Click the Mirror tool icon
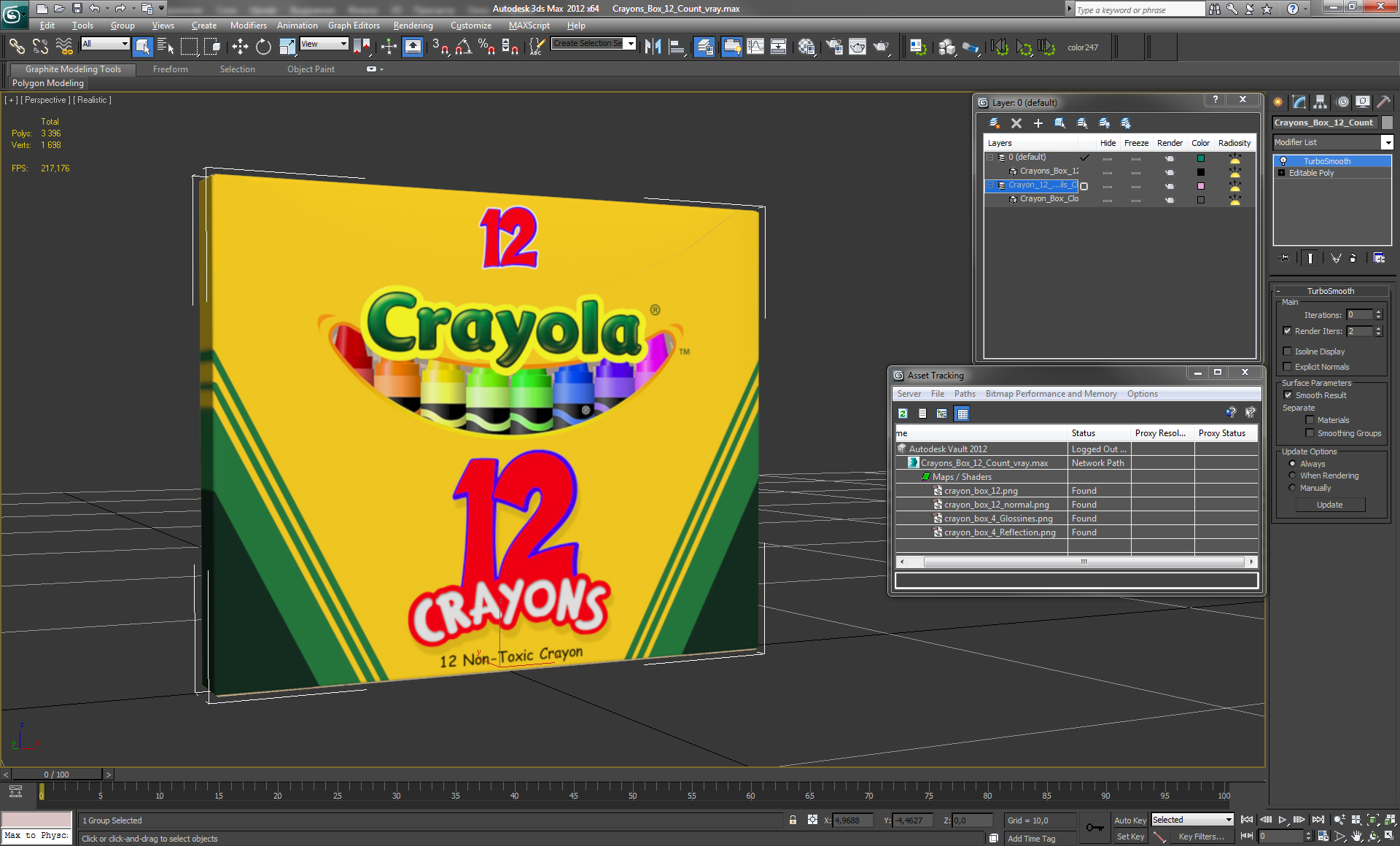The width and height of the screenshot is (1400, 846). pos(653,47)
